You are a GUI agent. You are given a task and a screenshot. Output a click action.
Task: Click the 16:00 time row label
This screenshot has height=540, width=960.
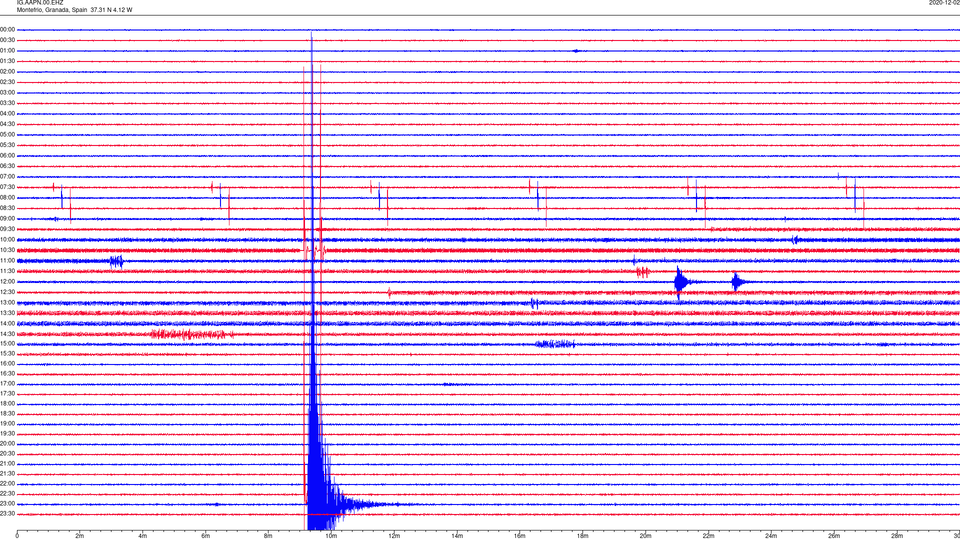[x=7, y=364]
